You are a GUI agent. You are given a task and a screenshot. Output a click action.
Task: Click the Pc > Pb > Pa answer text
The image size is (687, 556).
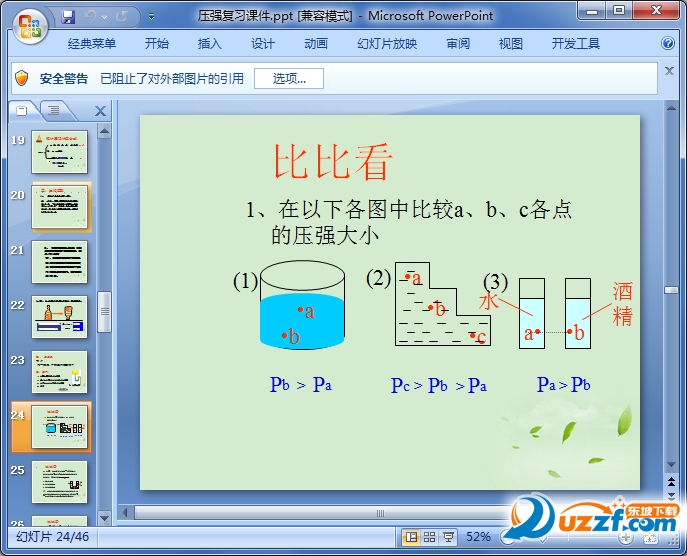tap(439, 386)
